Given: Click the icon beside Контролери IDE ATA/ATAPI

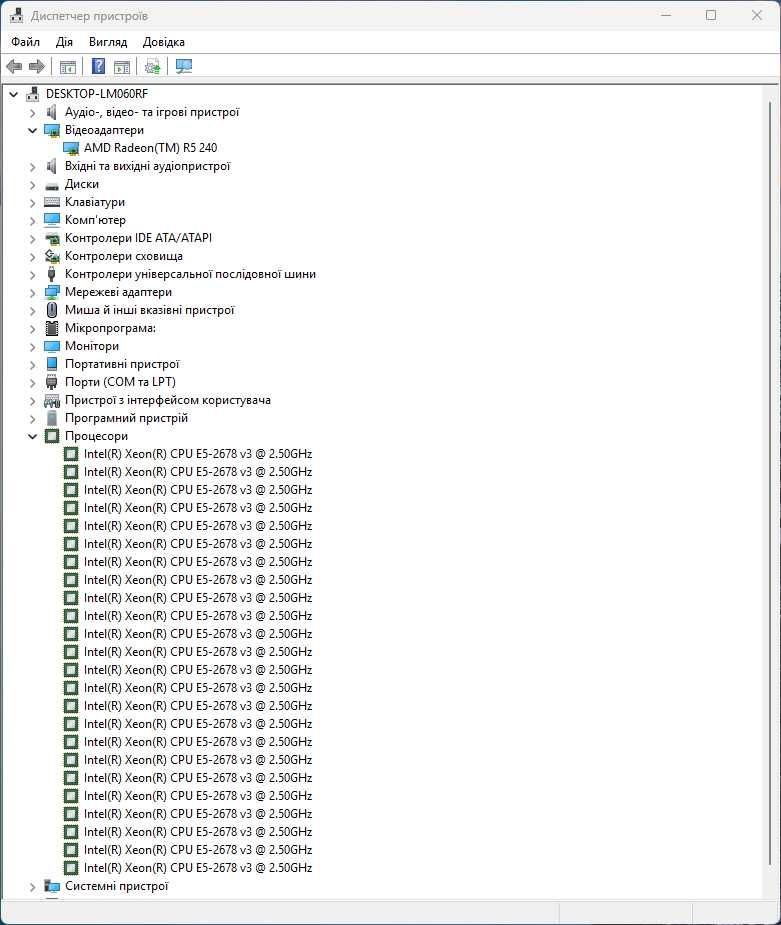Looking at the screenshot, I should click(52, 238).
